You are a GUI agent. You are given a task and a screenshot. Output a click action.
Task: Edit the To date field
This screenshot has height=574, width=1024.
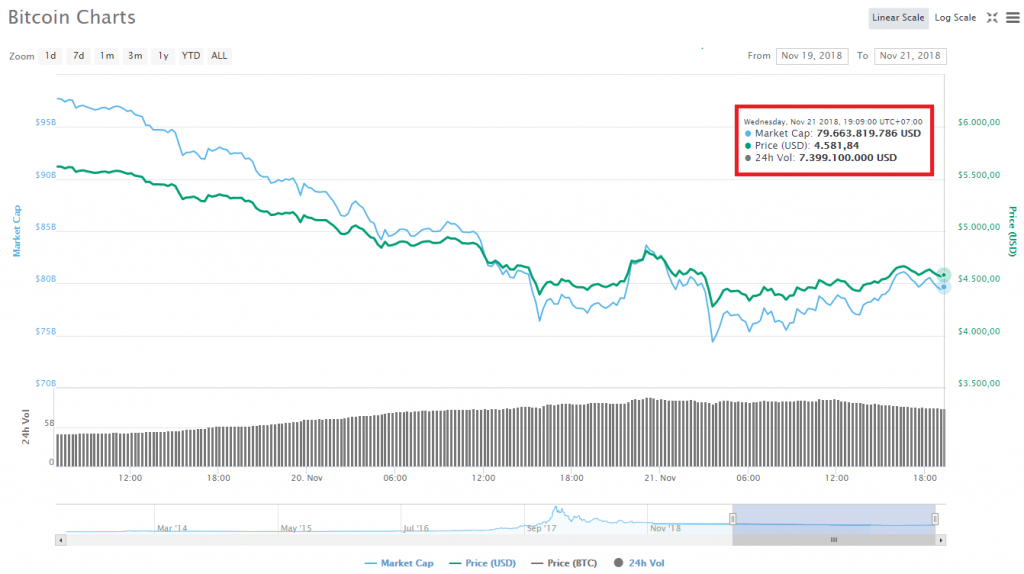coord(910,56)
